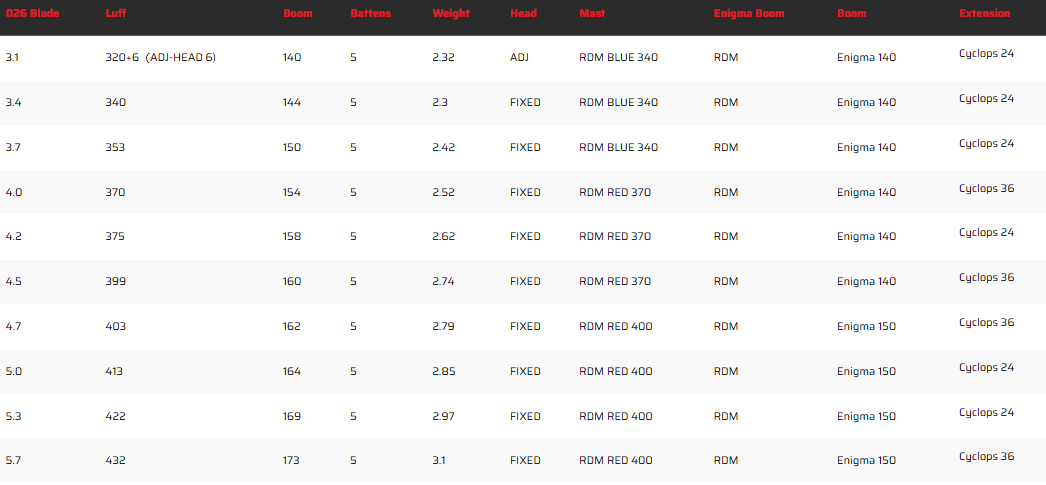Image resolution: width=1046 pixels, height=485 pixels.
Task: Click sail size 5.7 cell
Action: (13, 461)
